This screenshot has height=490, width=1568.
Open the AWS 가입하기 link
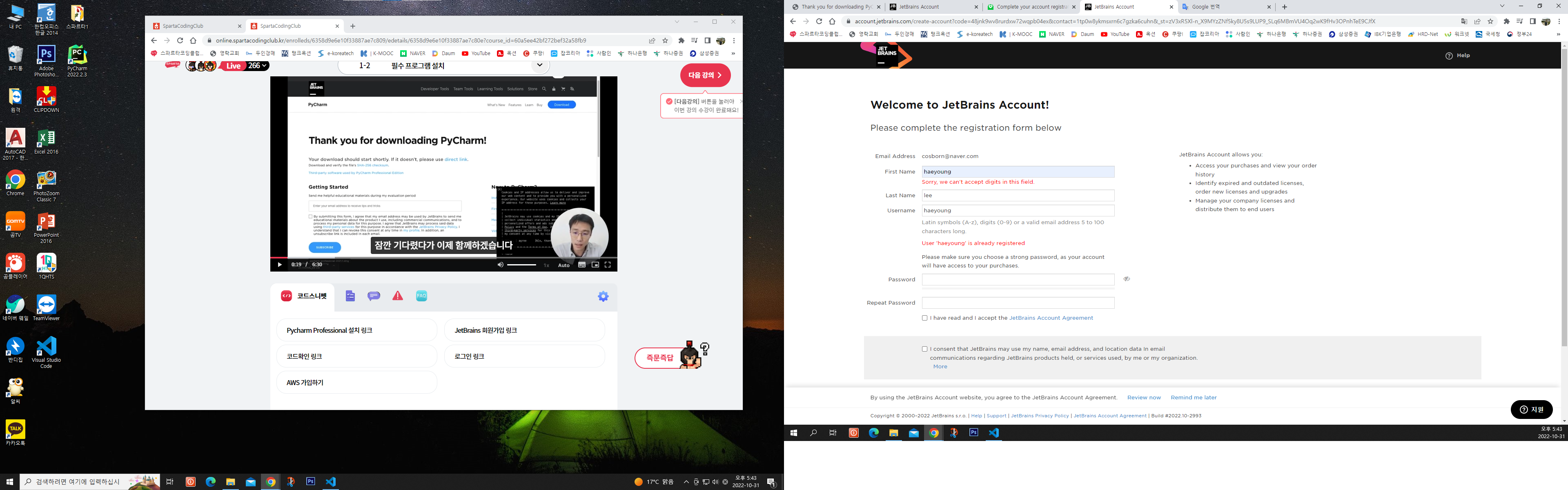point(357,382)
